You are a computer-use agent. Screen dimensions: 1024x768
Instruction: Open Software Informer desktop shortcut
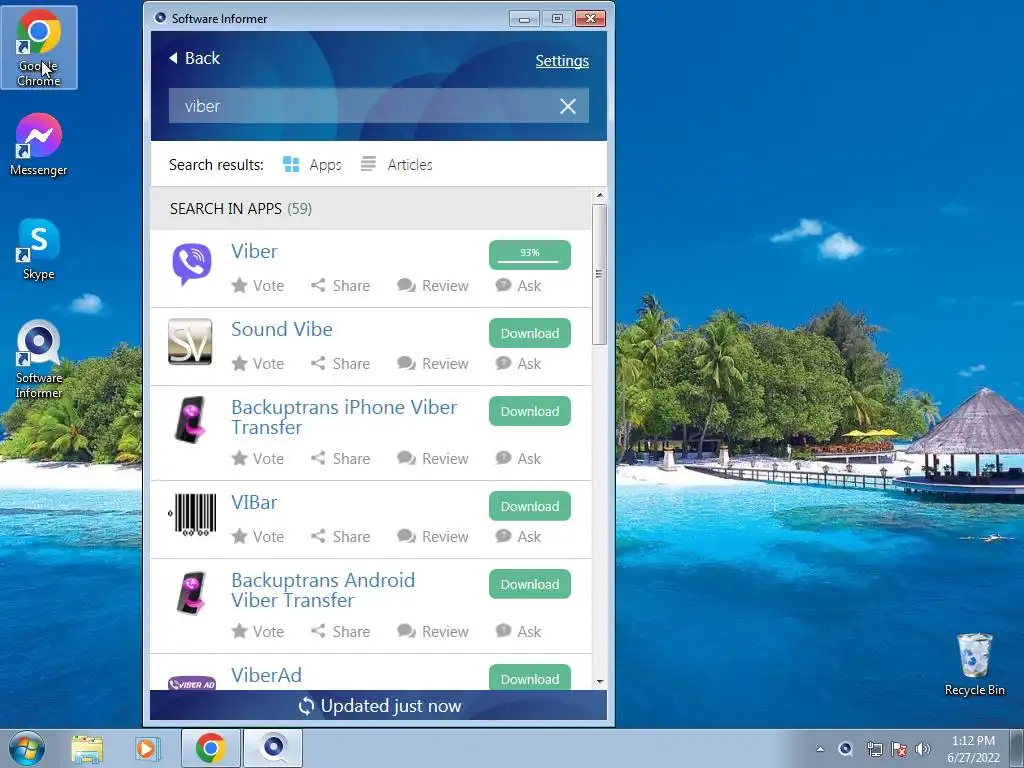point(39,359)
